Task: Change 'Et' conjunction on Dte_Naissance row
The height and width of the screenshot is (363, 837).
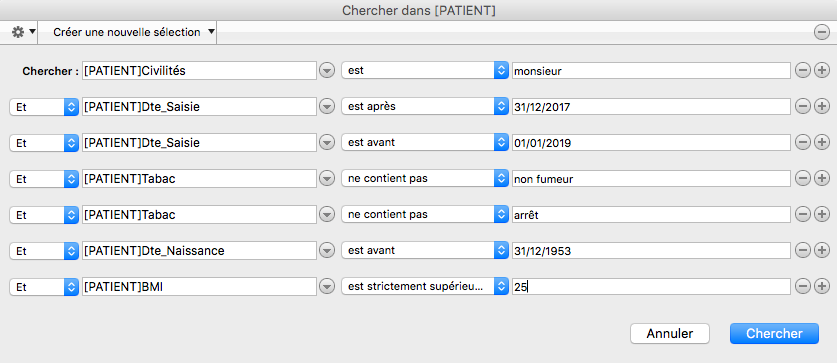Action: [44, 250]
